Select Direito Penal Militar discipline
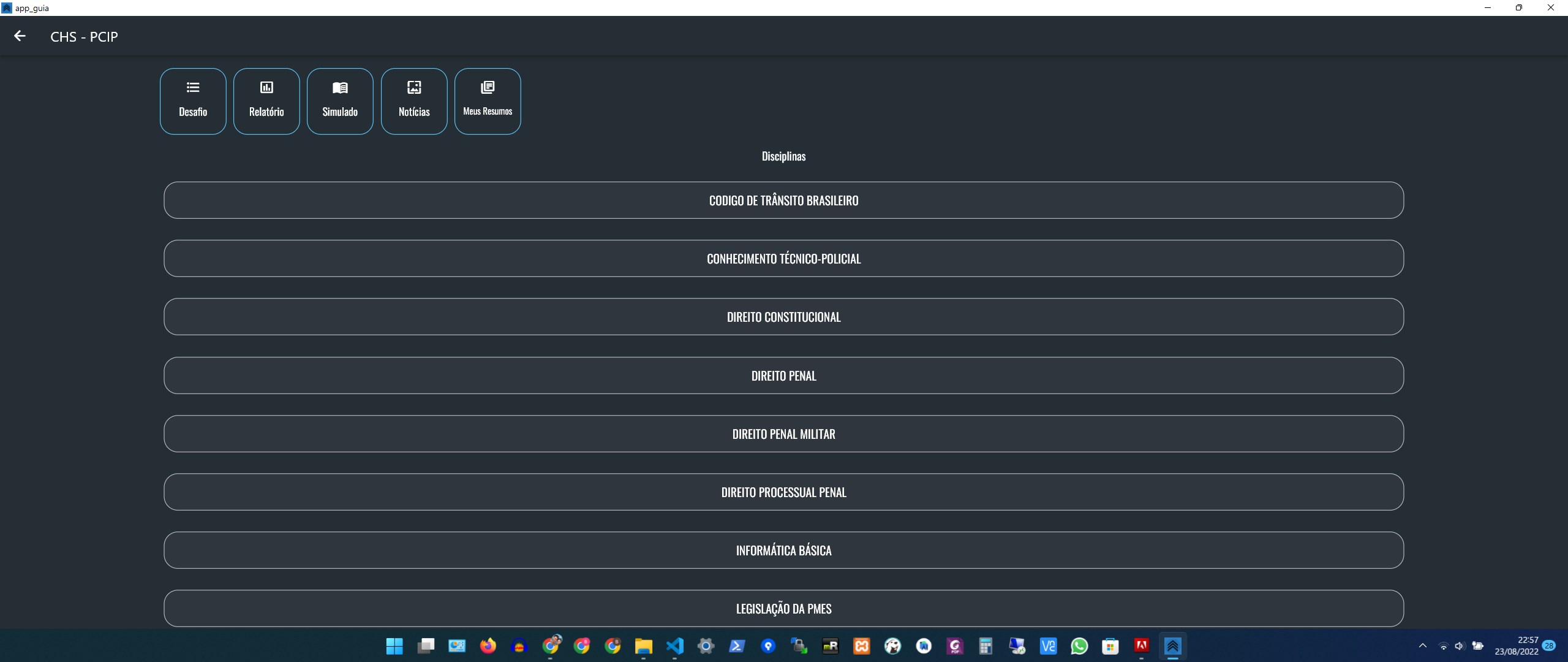The width and height of the screenshot is (1568, 662). tap(783, 434)
